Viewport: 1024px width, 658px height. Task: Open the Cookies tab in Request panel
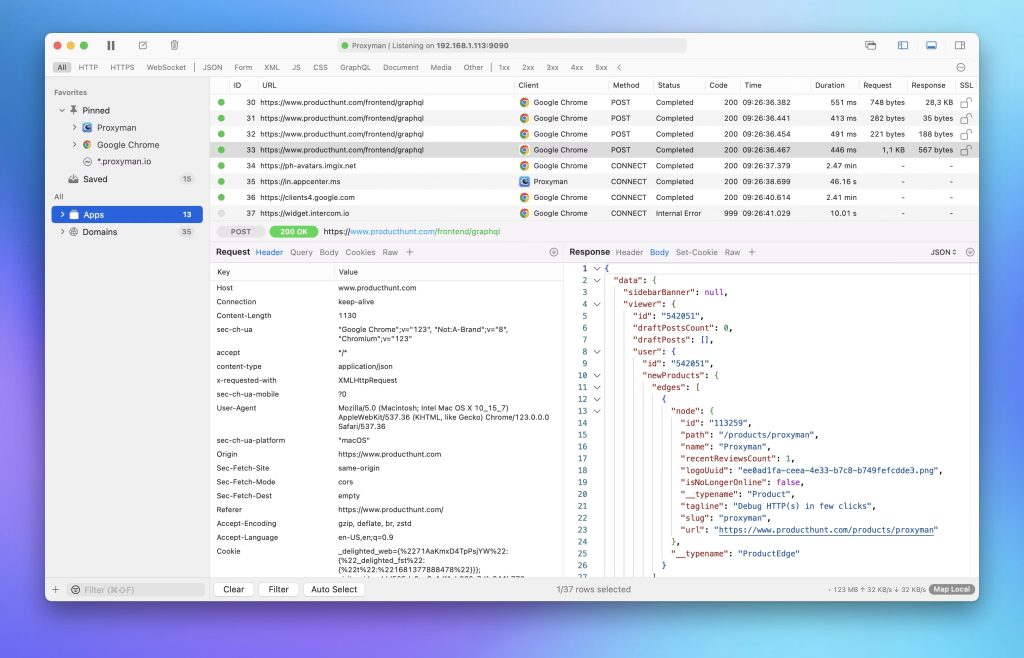(358, 252)
